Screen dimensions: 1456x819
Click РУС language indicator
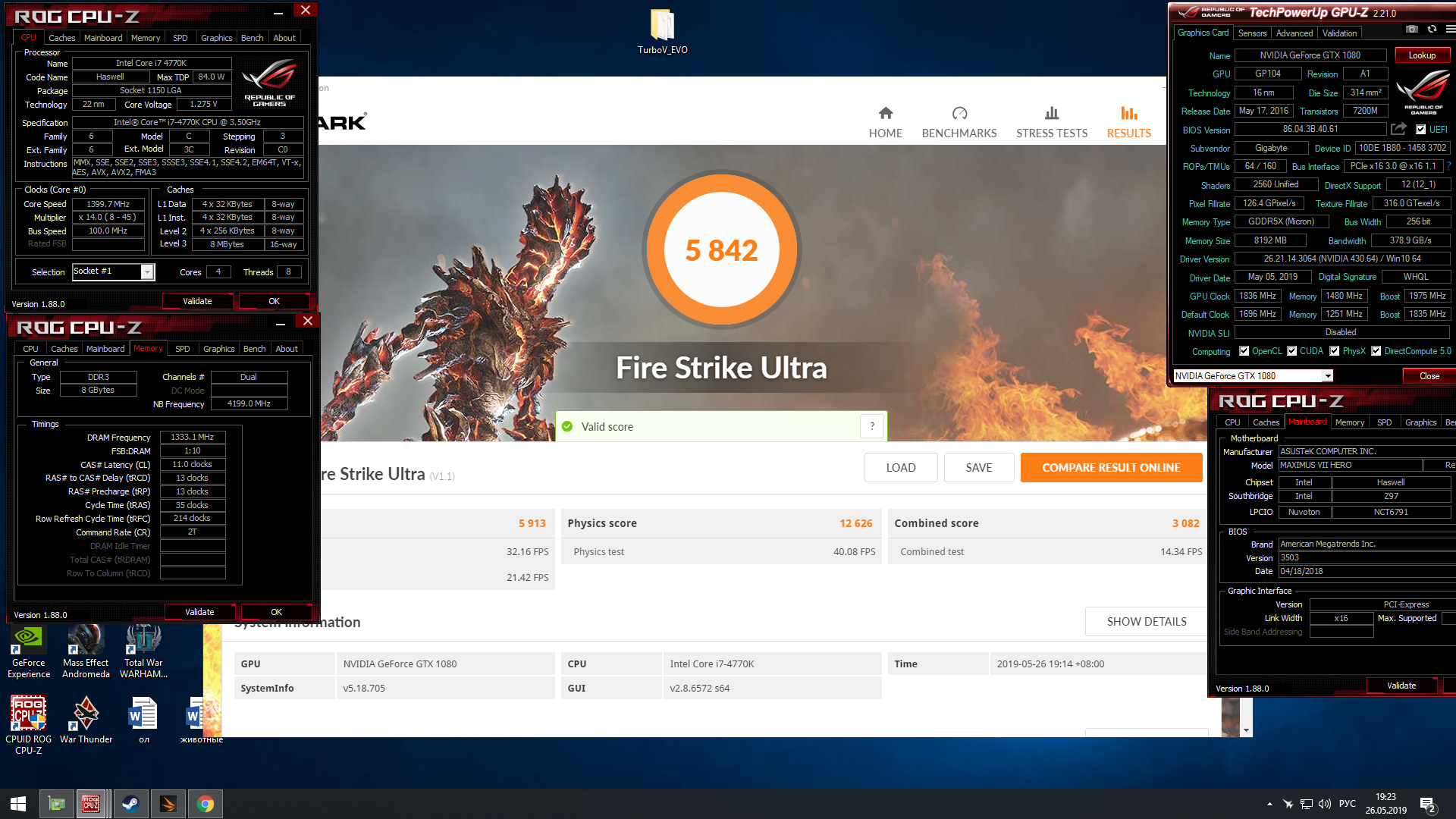point(1347,804)
